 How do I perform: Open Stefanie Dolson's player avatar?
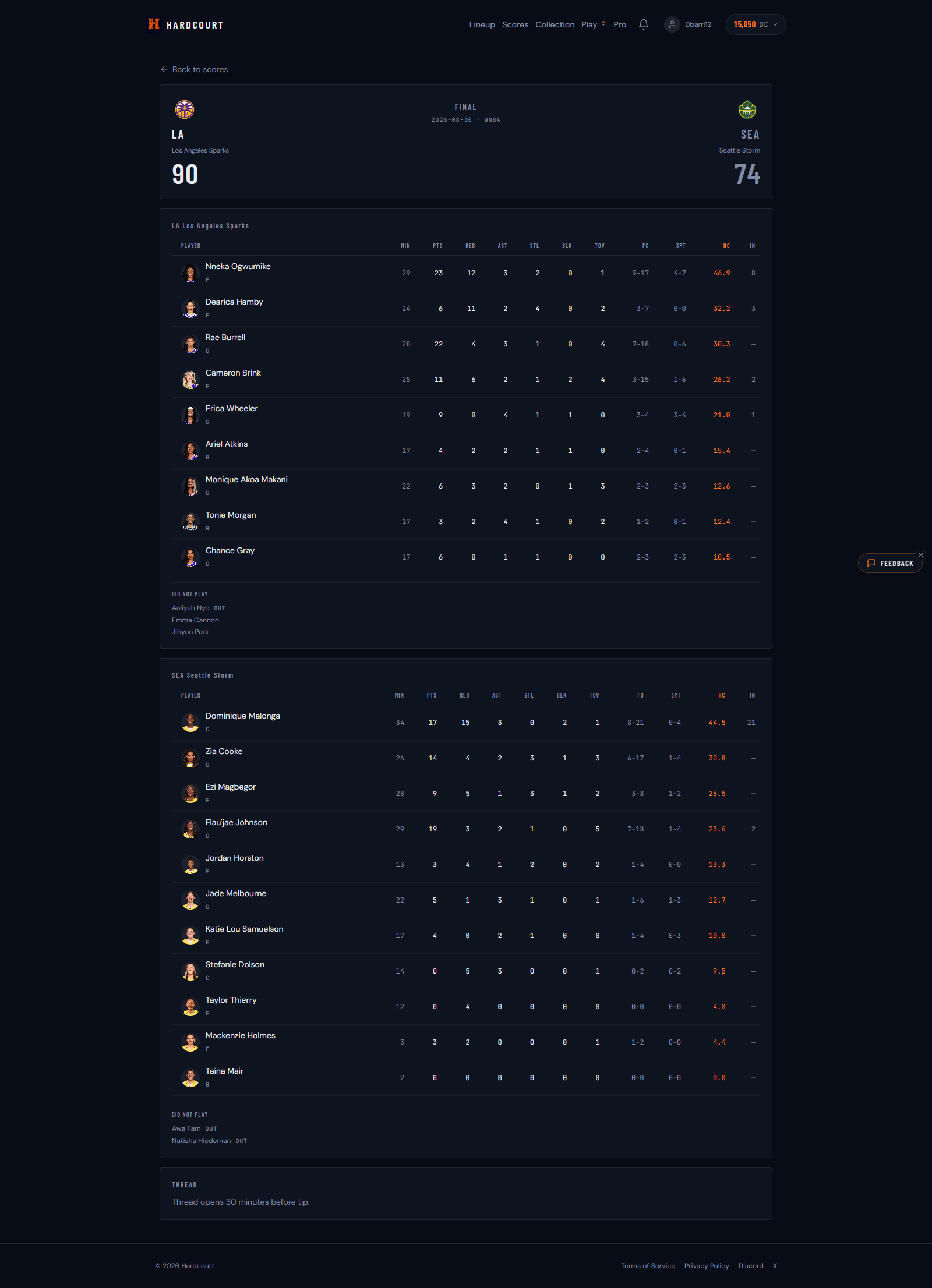tap(190, 971)
